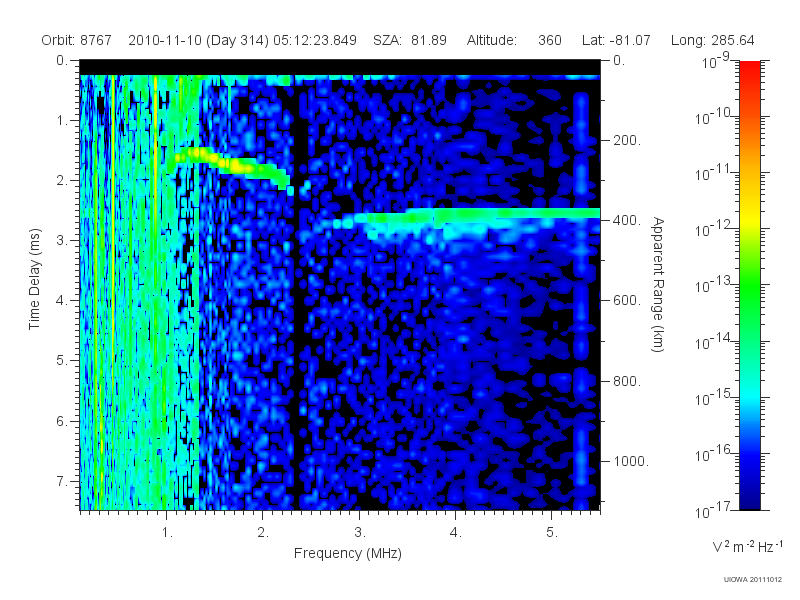Click the SZA: 81.89 header value
800x600 pixels.
tap(410, 40)
